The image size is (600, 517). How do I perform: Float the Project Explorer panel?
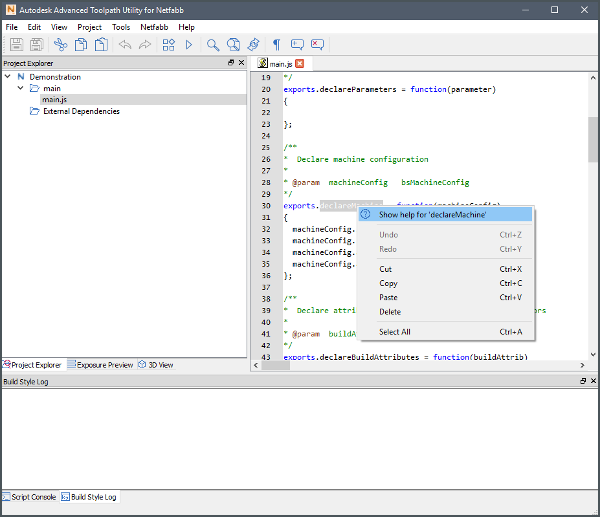pos(231,62)
